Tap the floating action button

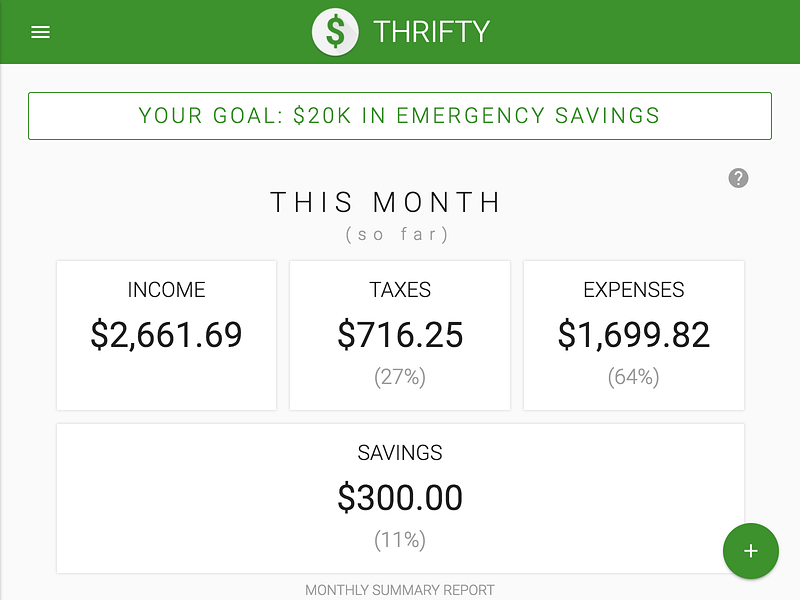[x=751, y=551]
